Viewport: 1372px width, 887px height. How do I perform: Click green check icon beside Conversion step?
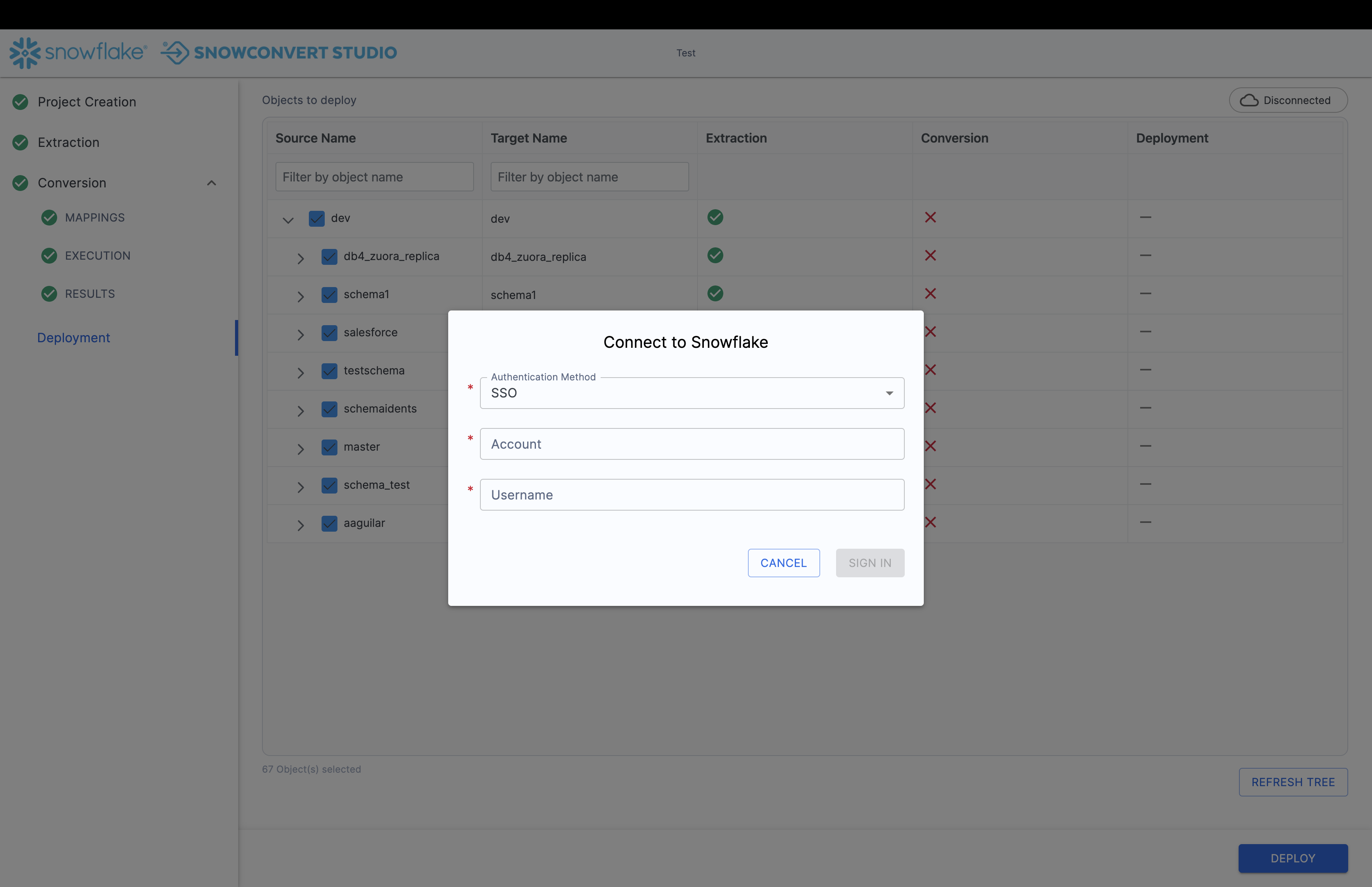click(x=20, y=183)
